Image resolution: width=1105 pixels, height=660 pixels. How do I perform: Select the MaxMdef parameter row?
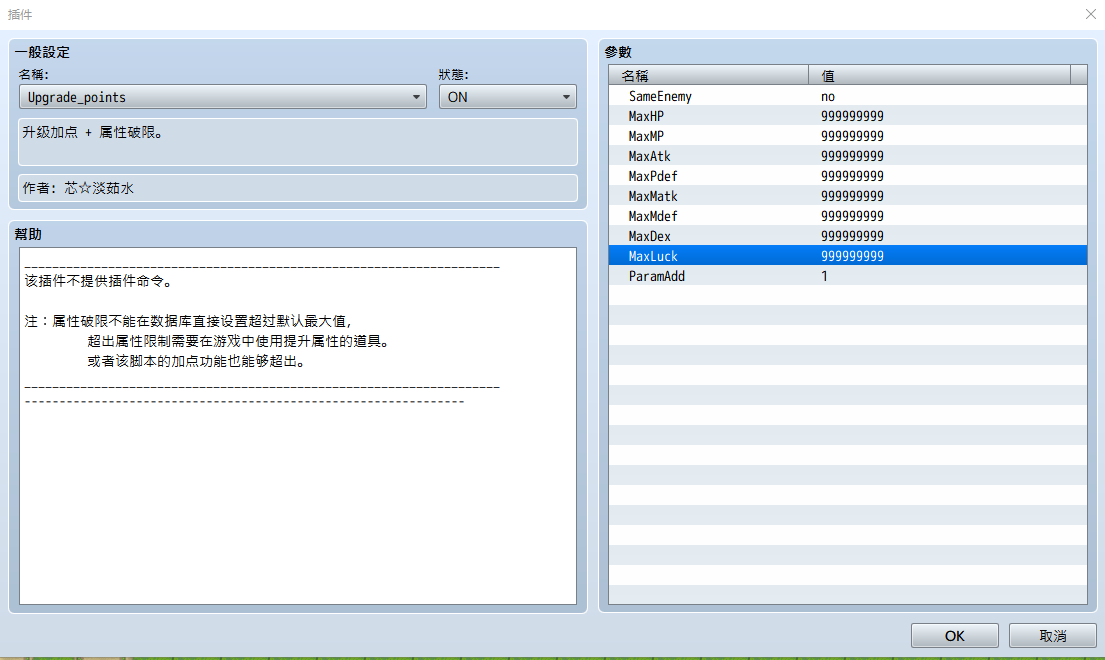coord(848,216)
